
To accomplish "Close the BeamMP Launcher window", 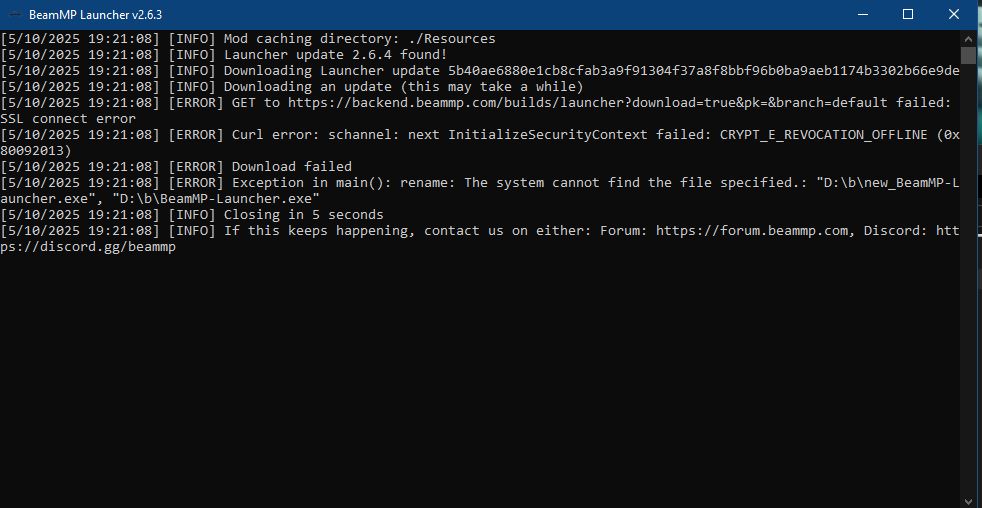I will click(954, 14).
